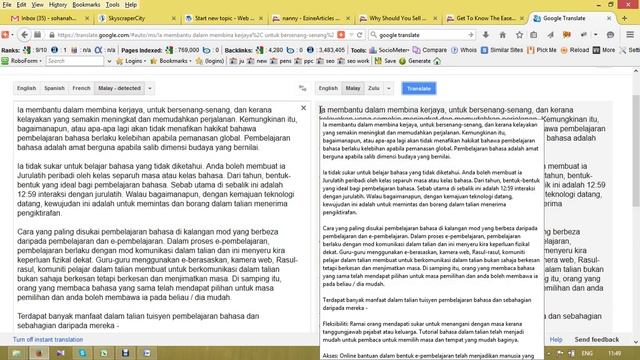Click the Reload button in SEO toolbar

(575, 50)
